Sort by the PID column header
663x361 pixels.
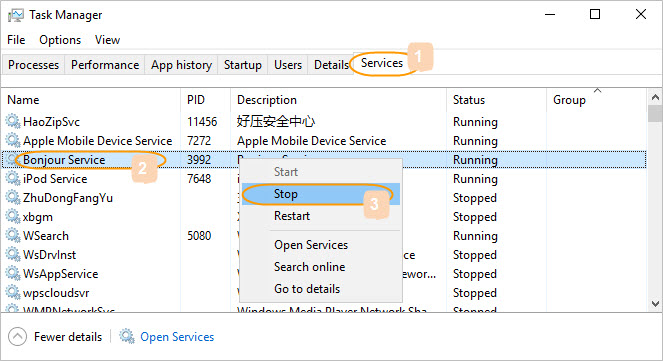(205, 100)
